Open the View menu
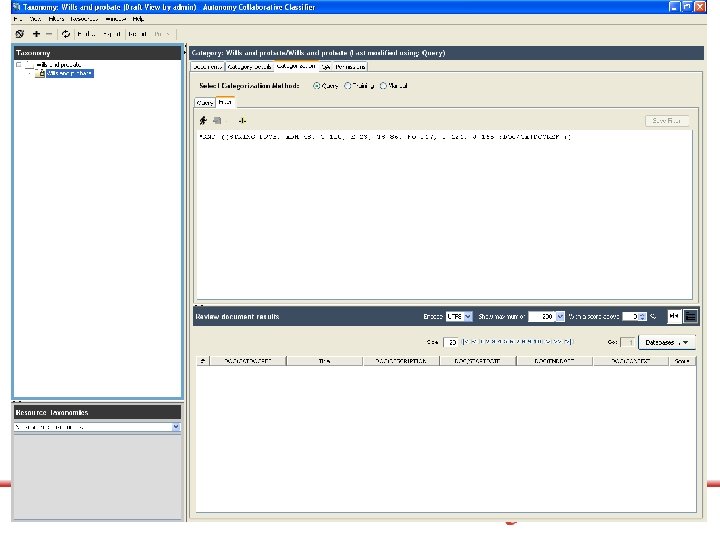 35,19
